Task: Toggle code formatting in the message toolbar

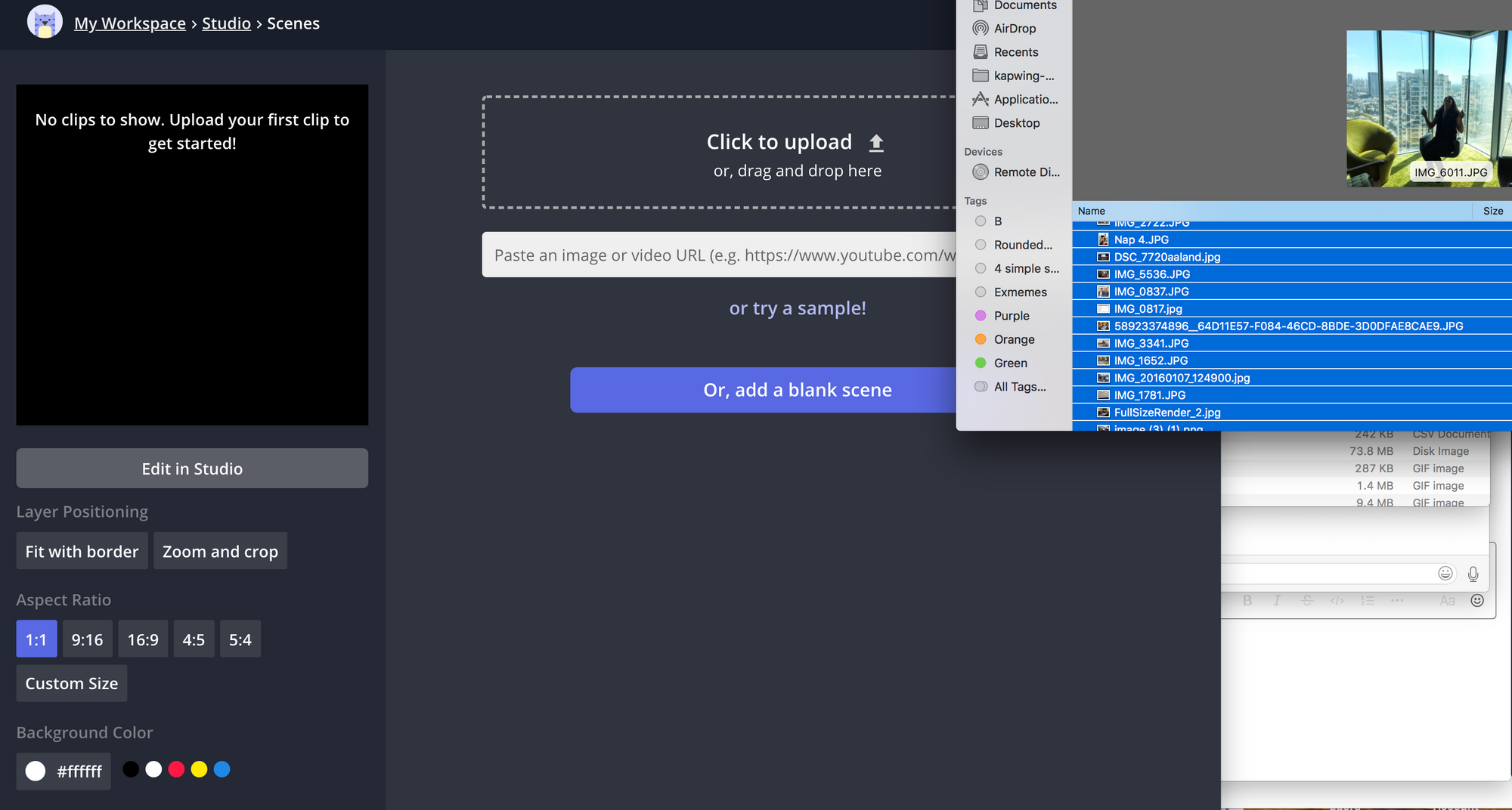Action: point(1337,601)
